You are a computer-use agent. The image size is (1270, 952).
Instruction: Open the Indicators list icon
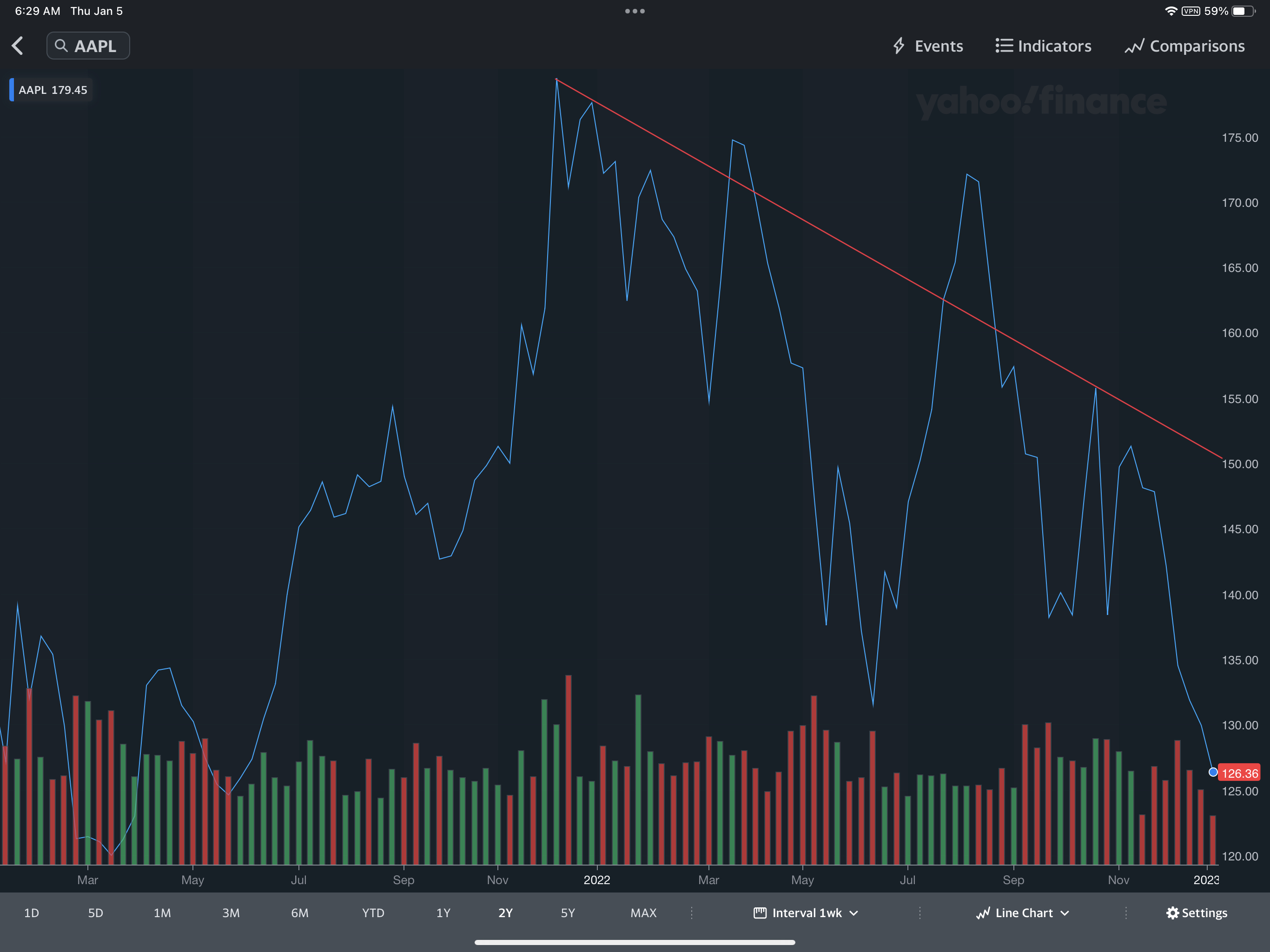coord(1004,46)
